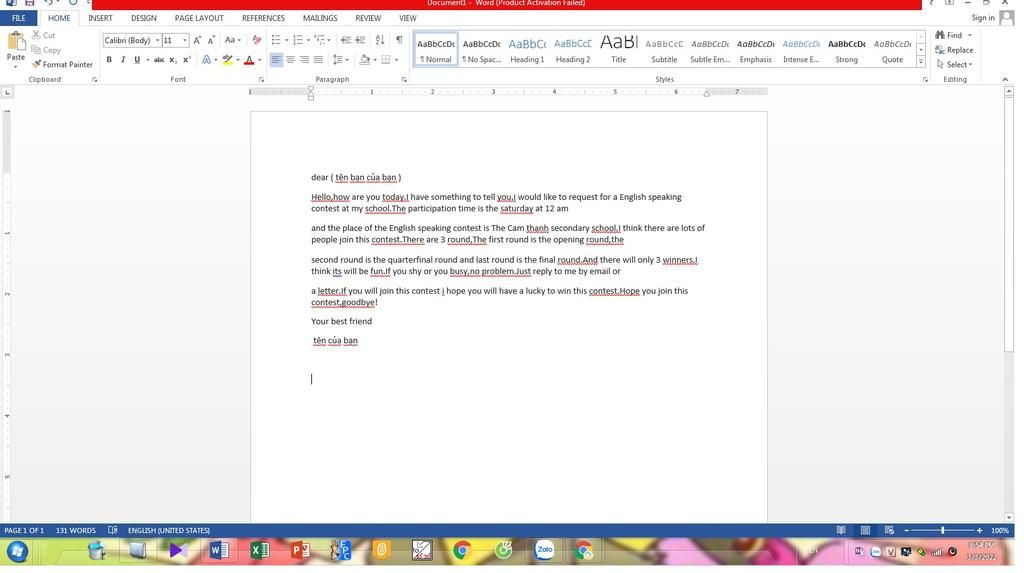This screenshot has height=573, width=1024.
Task: Click Sign in link
Action: (x=983, y=18)
